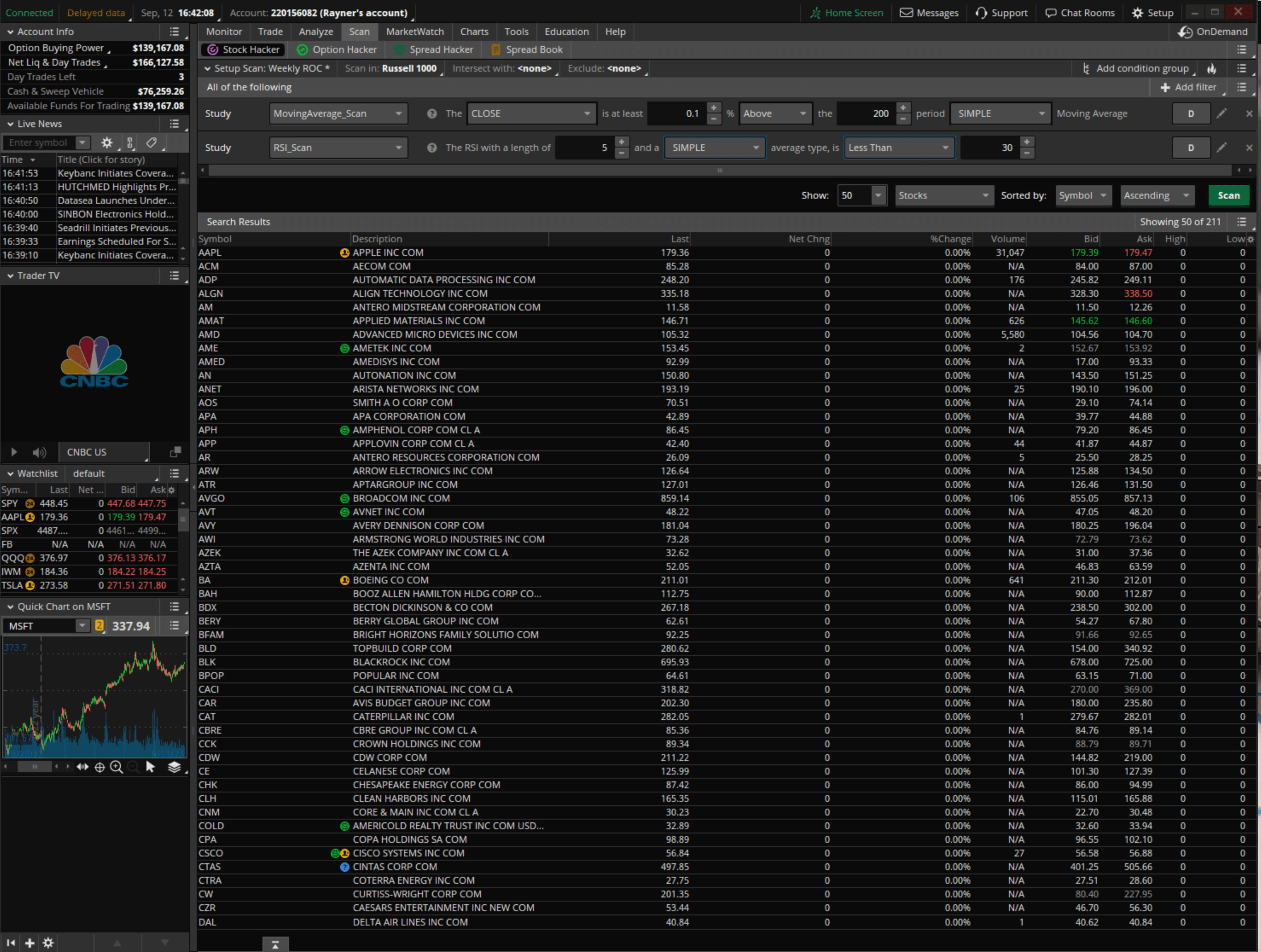Open the RSI_Scan study dropdown

coord(338,148)
